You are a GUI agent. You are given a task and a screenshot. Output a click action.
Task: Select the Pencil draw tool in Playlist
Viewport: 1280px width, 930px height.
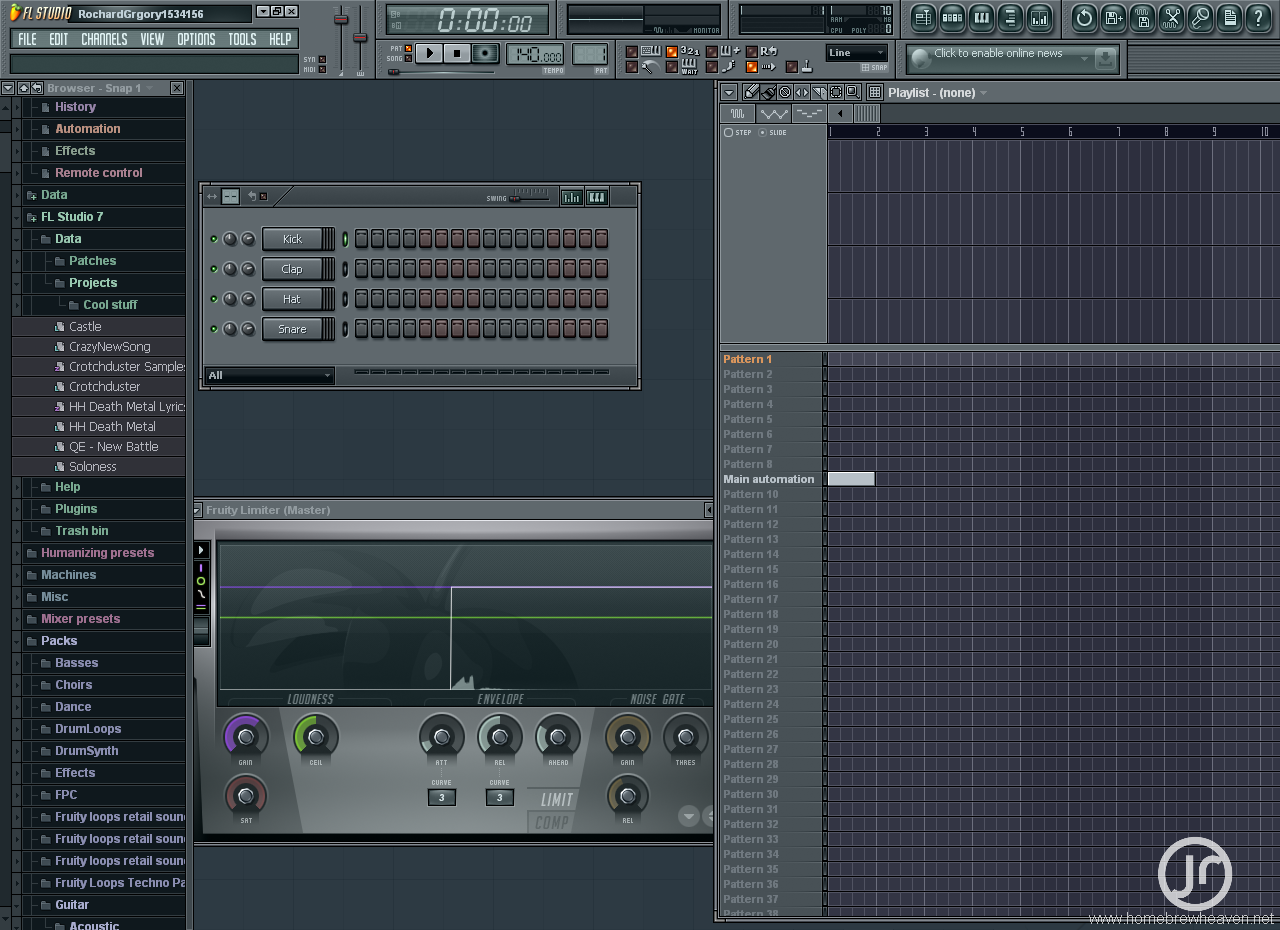(x=751, y=92)
